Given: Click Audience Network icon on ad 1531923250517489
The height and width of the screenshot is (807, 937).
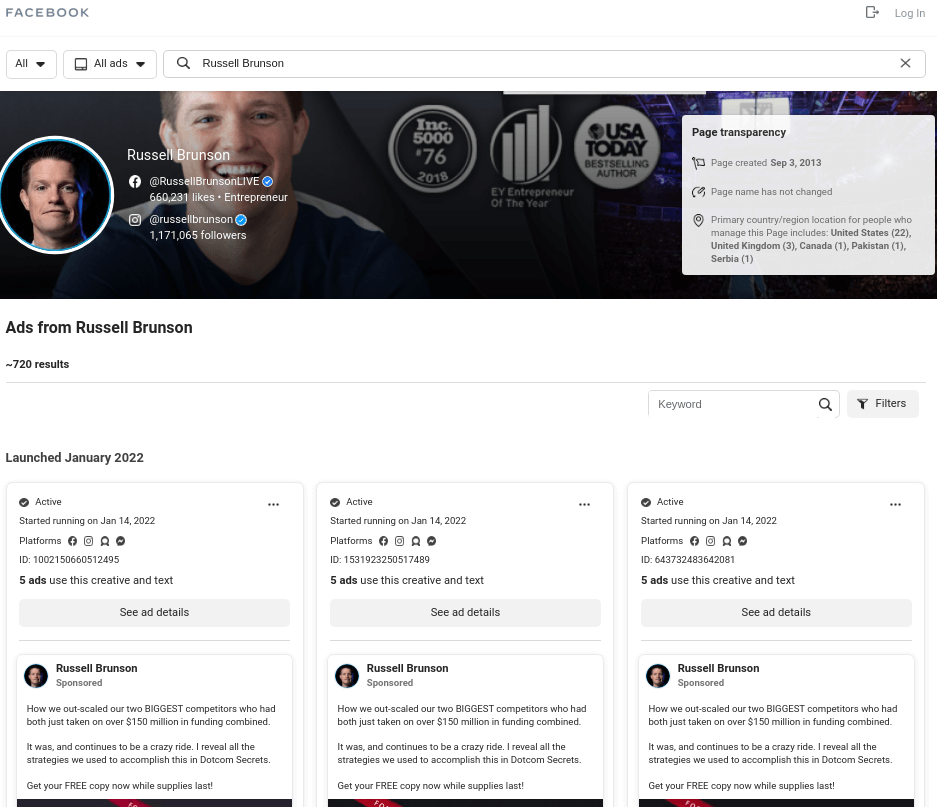Looking at the screenshot, I should (416, 541).
